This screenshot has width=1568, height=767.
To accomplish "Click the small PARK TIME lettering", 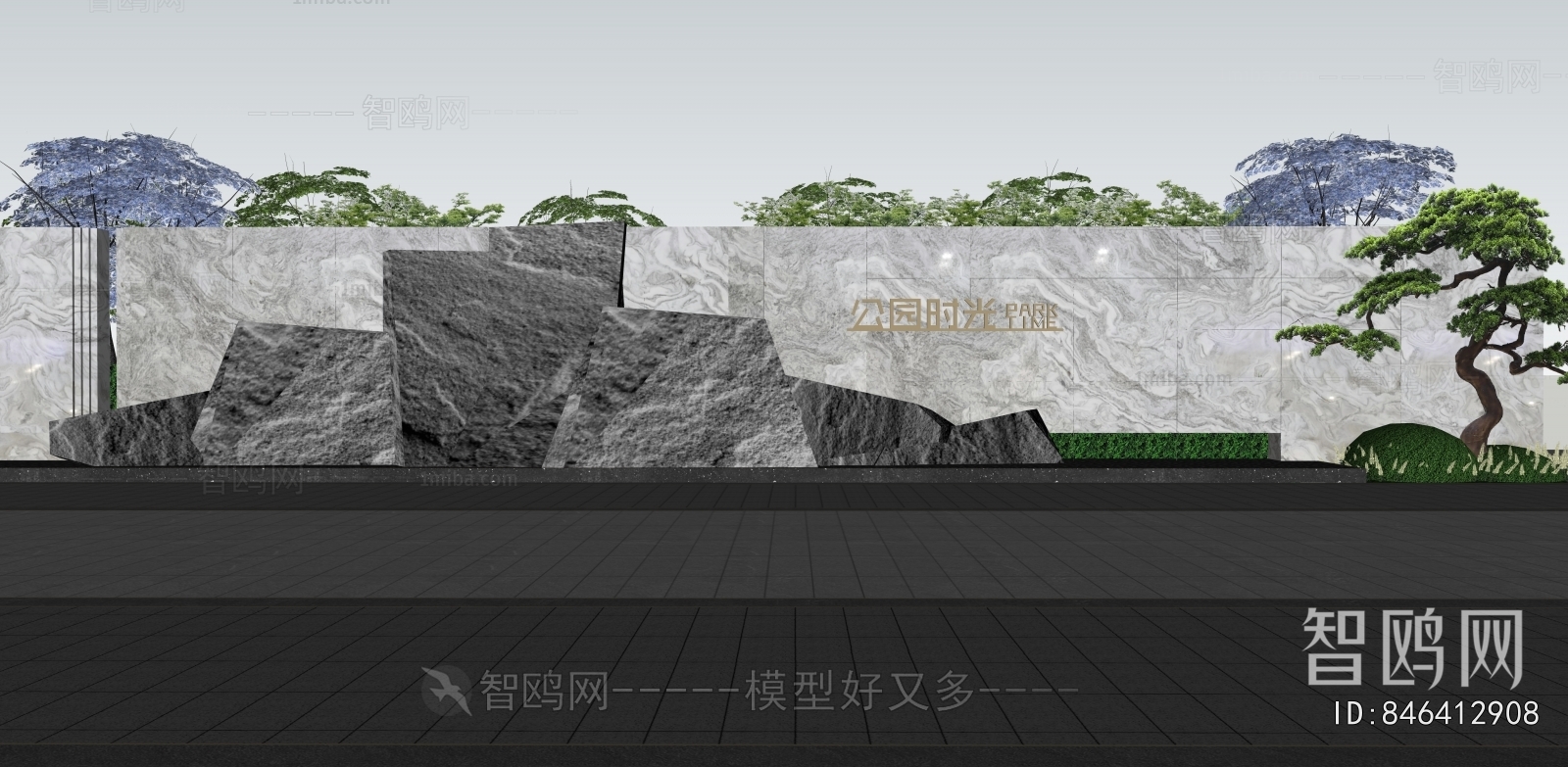I will coord(1032,316).
